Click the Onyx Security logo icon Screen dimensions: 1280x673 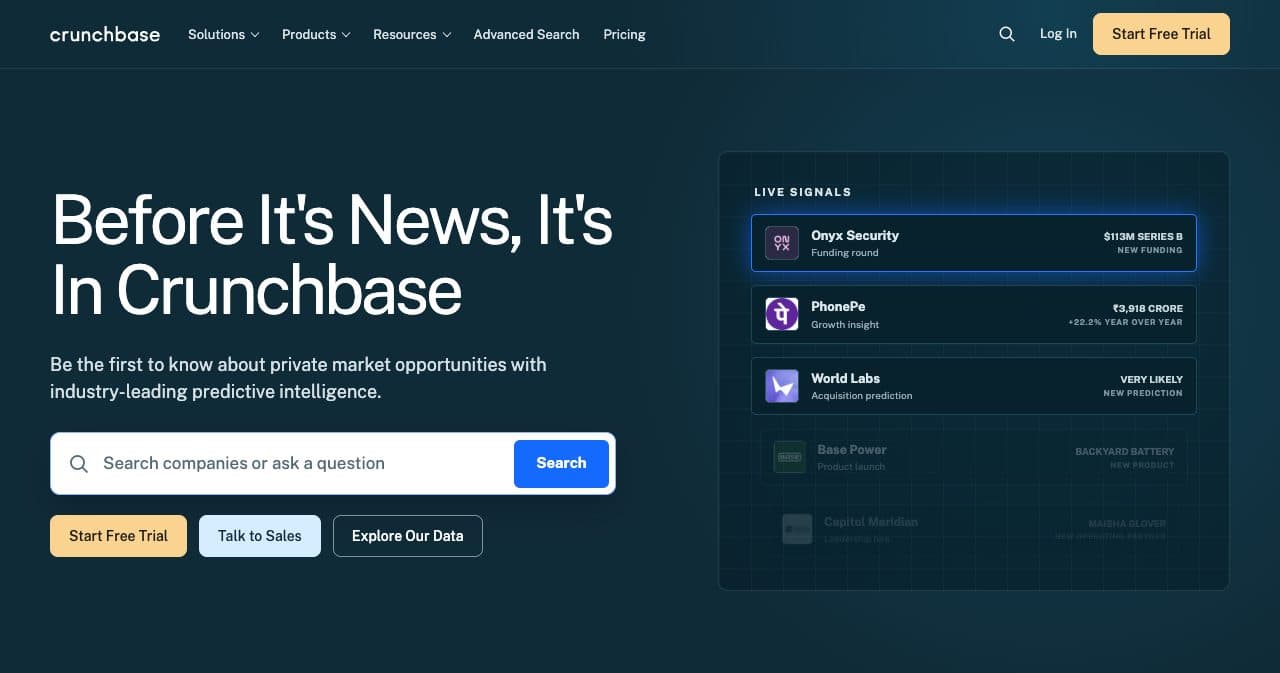pos(782,243)
